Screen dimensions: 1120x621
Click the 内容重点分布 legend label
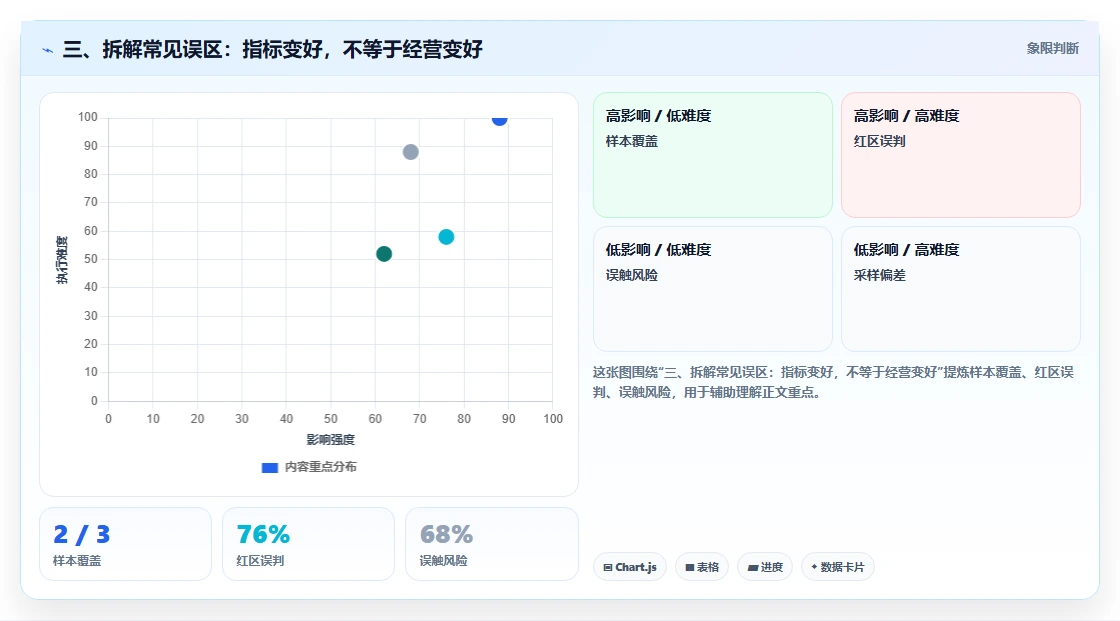(321, 467)
